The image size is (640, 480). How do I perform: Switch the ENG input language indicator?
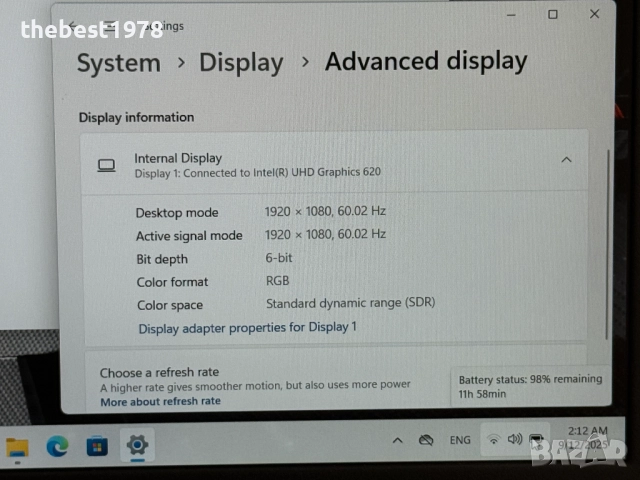[460, 440]
